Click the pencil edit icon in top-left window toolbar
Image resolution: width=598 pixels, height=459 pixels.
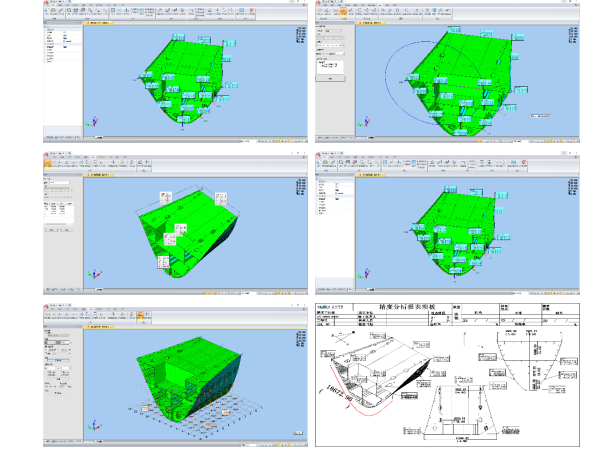click(61, 10)
